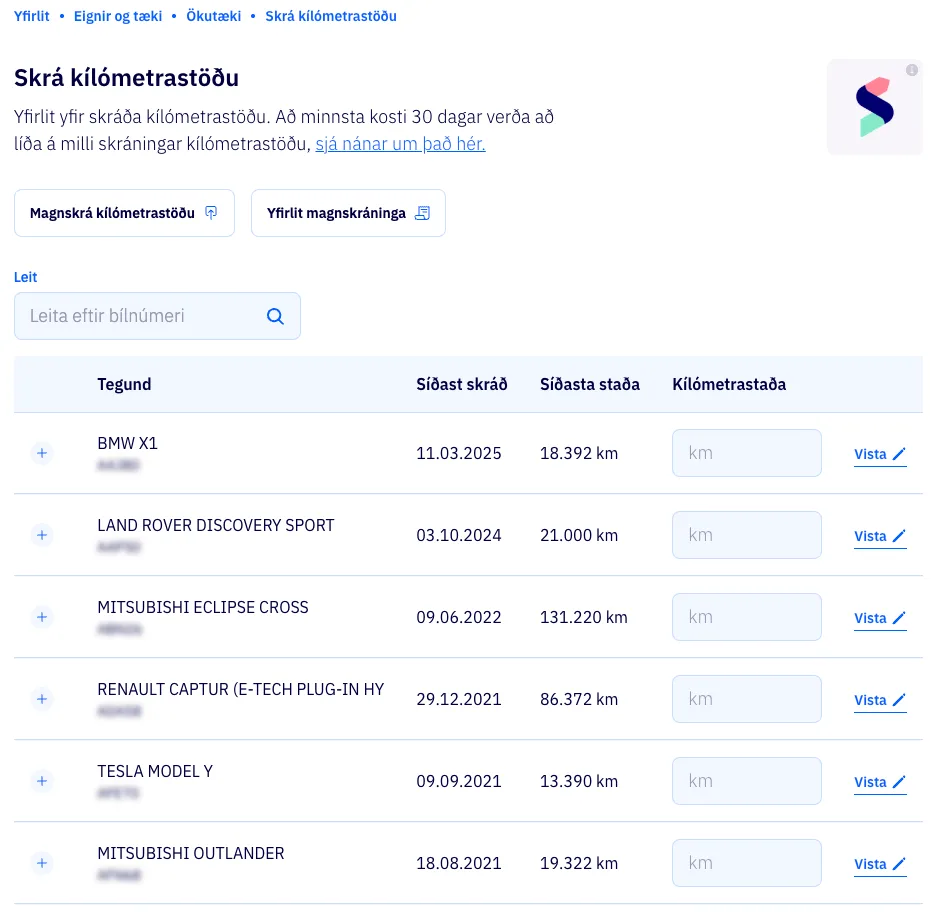This screenshot has width=942, height=912.
Task: Click the Skrá kílómetrastöðu breadcrumb
Action: [330, 16]
